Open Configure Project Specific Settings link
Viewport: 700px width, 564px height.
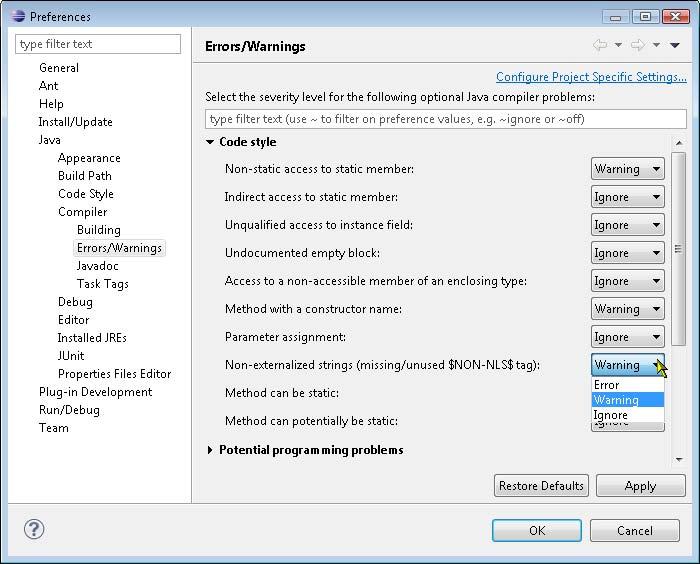[591, 77]
